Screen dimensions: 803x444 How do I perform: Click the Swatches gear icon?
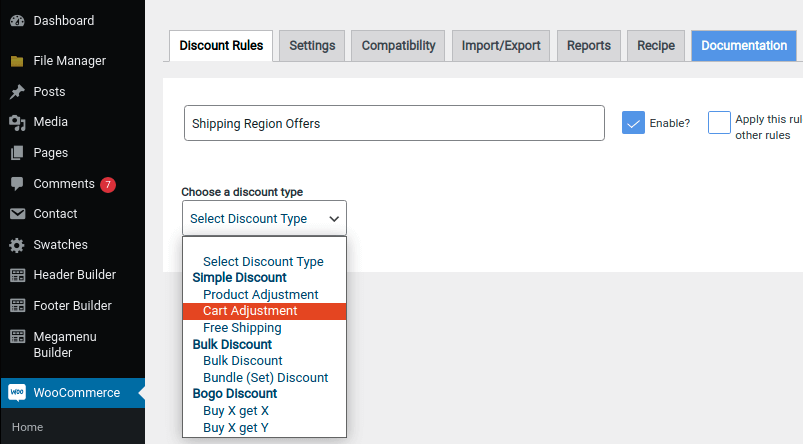pos(17,245)
